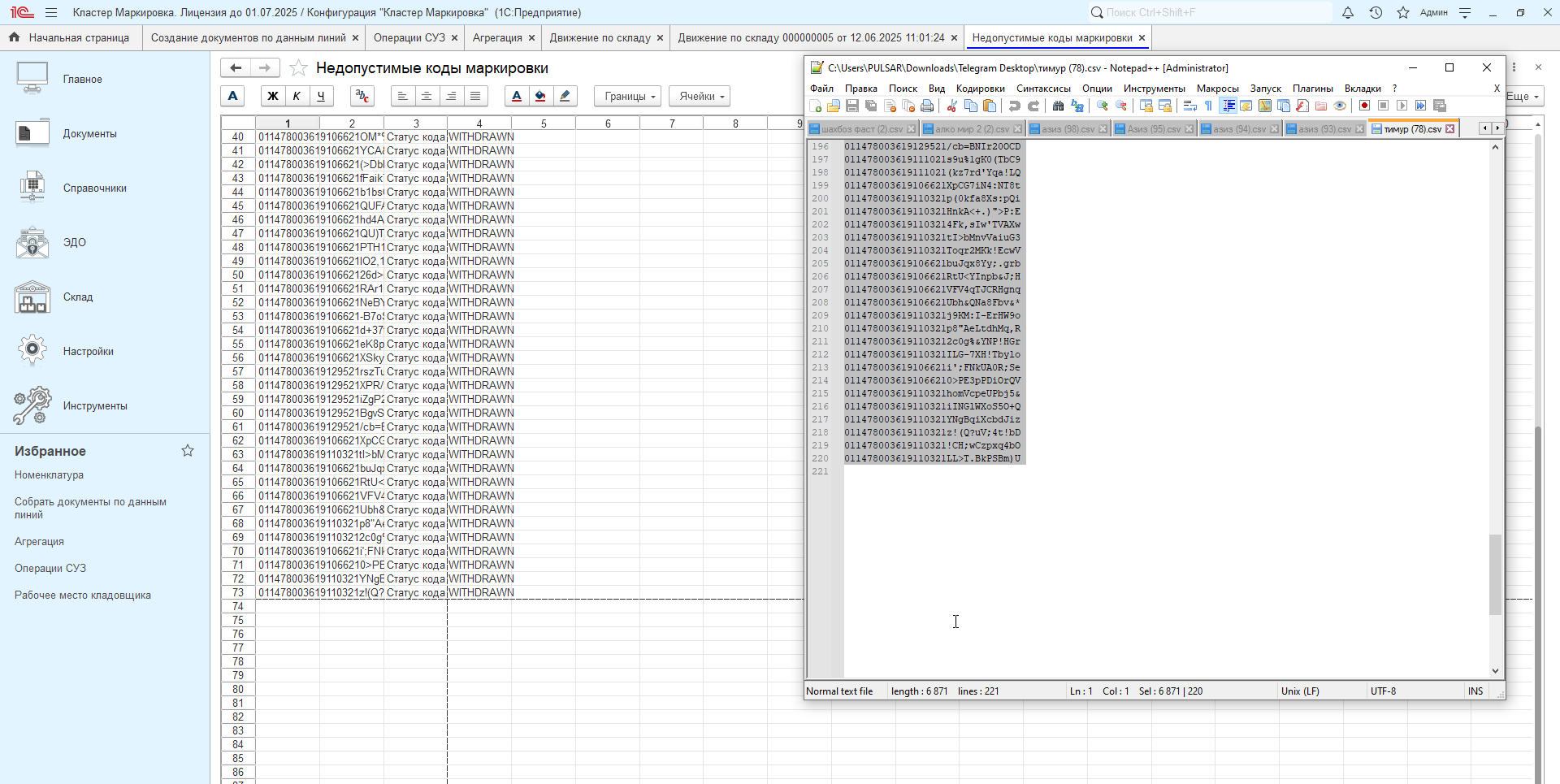Open Notepad++ Плагины menu
The width and height of the screenshot is (1560, 784).
[1312, 88]
